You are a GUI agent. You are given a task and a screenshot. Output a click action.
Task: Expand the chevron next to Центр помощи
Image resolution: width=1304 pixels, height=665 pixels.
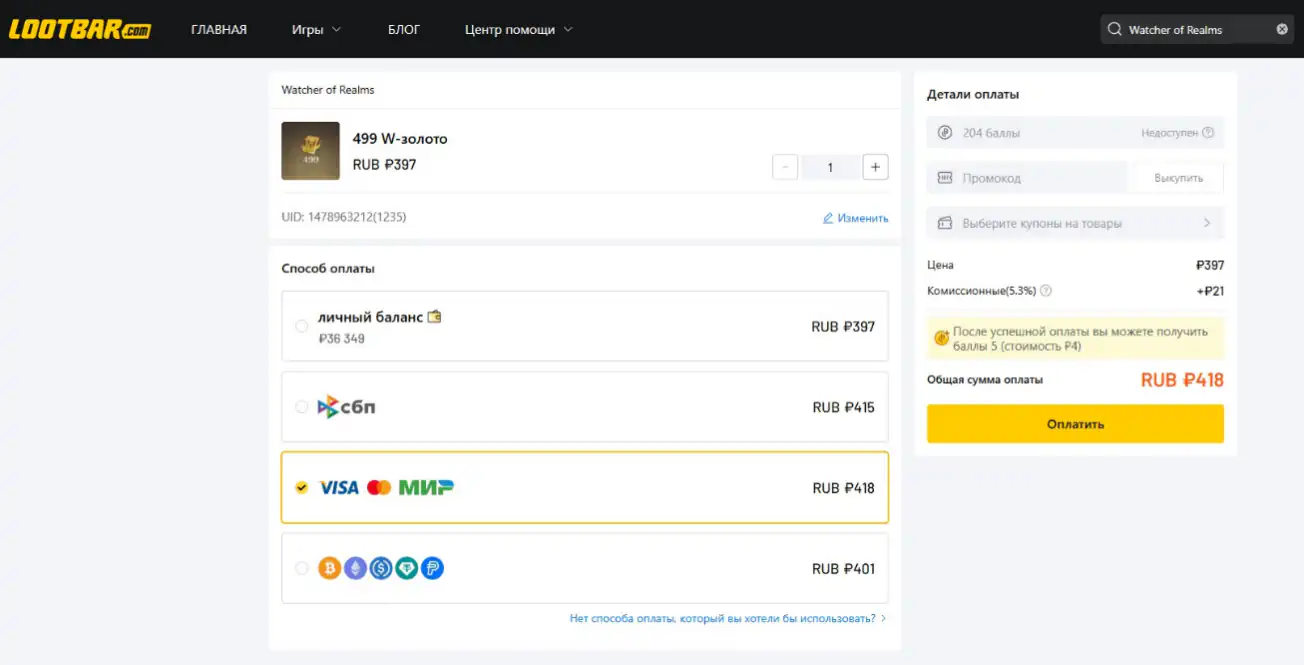click(568, 29)
